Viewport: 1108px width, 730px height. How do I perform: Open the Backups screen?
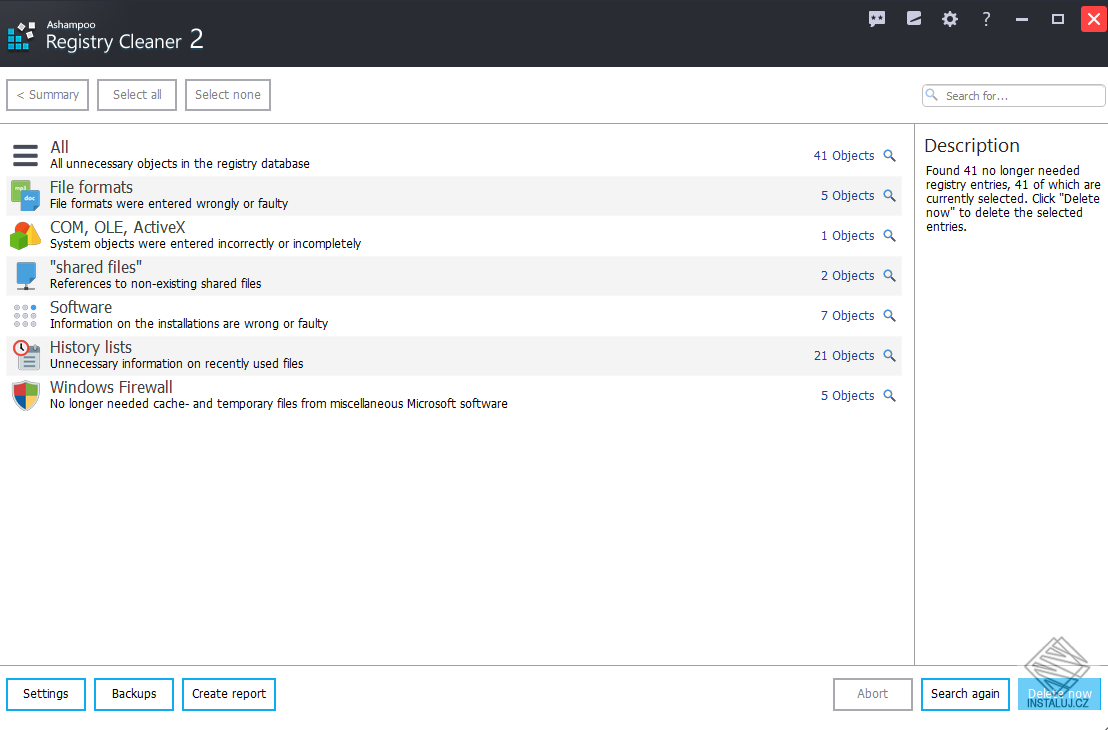(x=133, y=694)
